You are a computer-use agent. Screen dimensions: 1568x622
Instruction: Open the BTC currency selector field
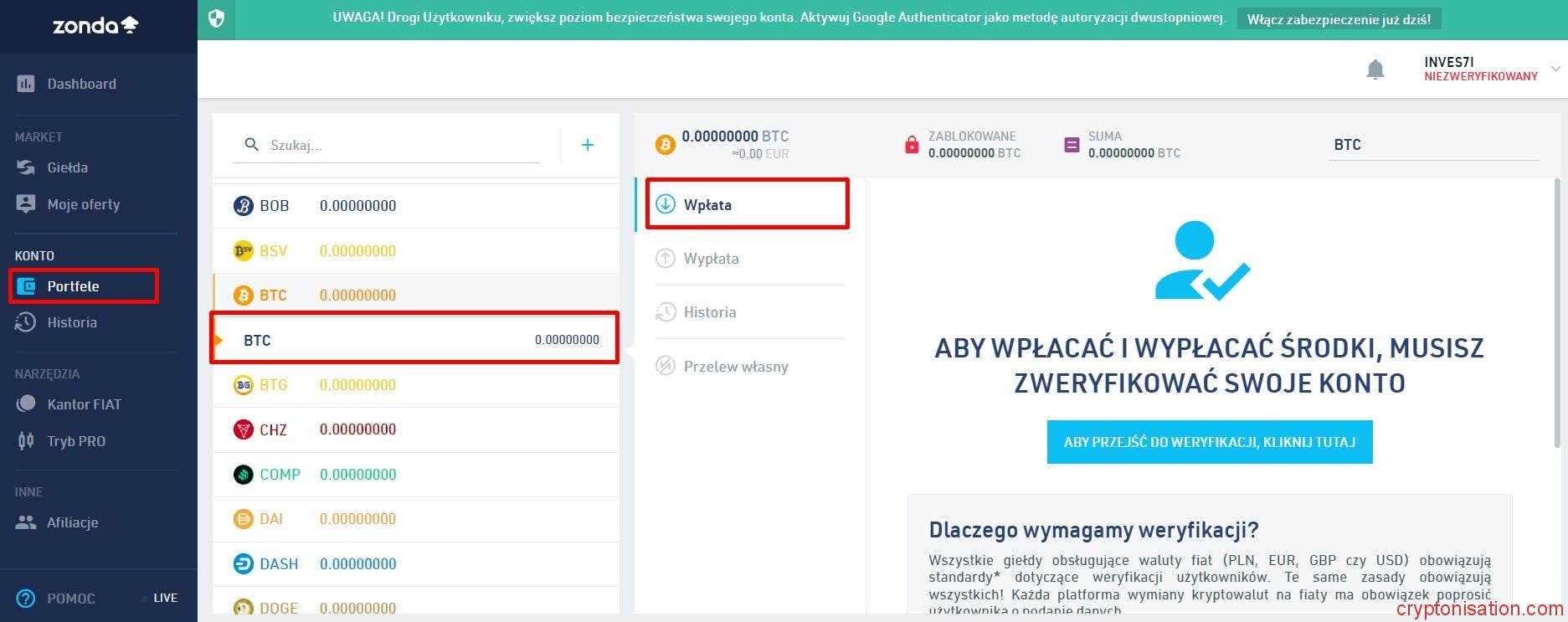(1432, 145)
